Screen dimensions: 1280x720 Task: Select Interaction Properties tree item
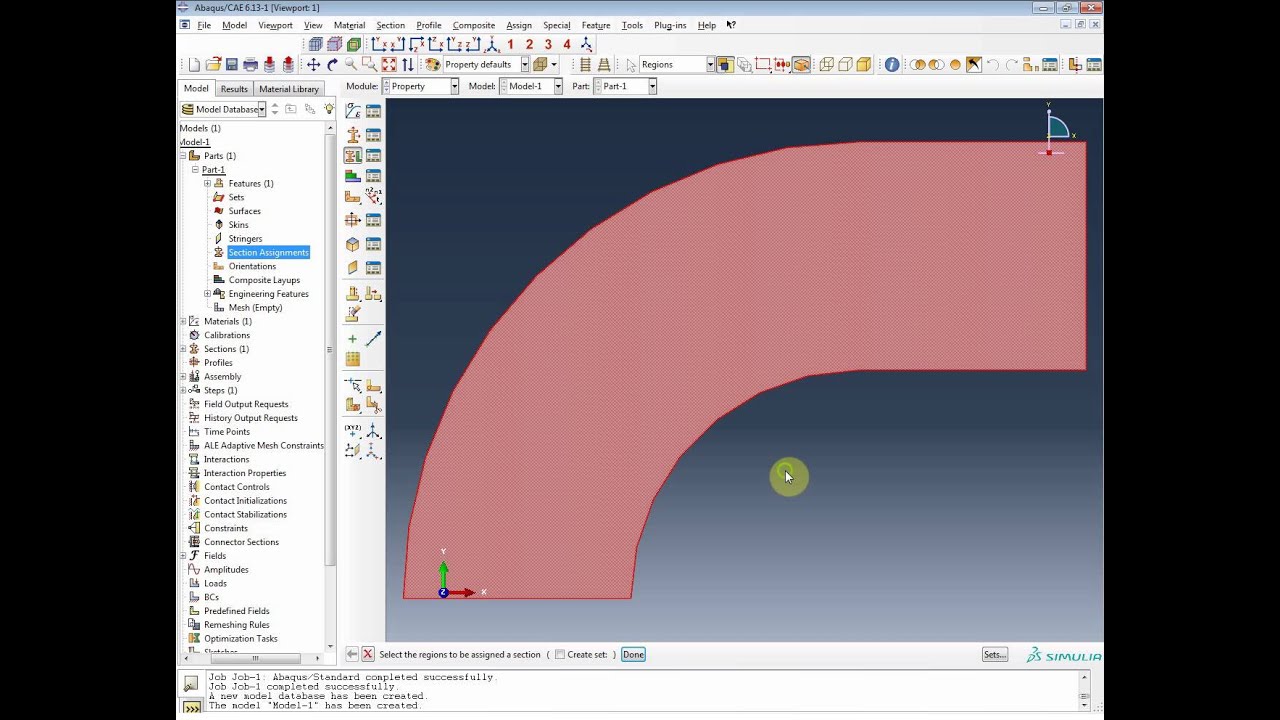pyautogui.click(x=245, y=473)
